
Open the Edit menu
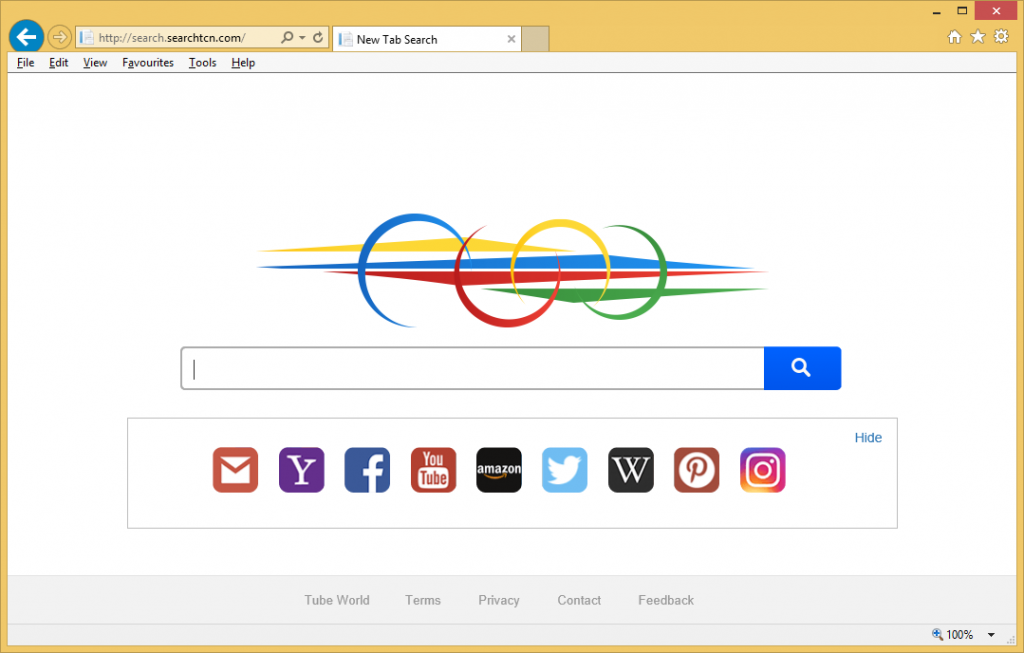click(59, 63)
